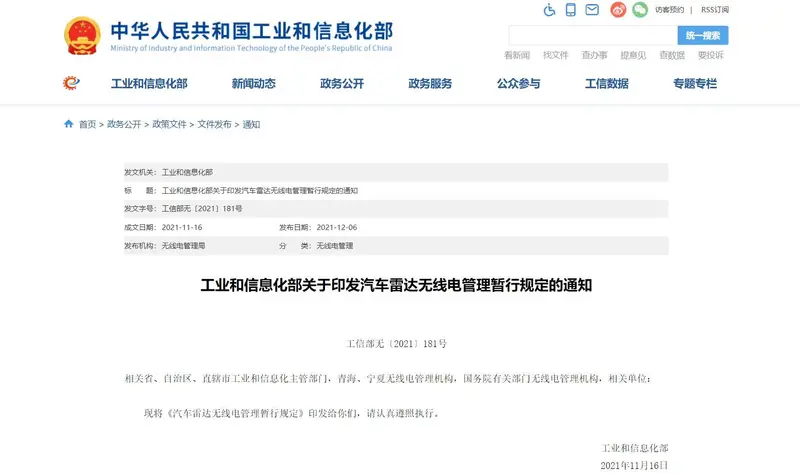The width and height of the screenshot is (800, 474).
Task: Click the 分类 value 无线电管理
Action: 335,245
